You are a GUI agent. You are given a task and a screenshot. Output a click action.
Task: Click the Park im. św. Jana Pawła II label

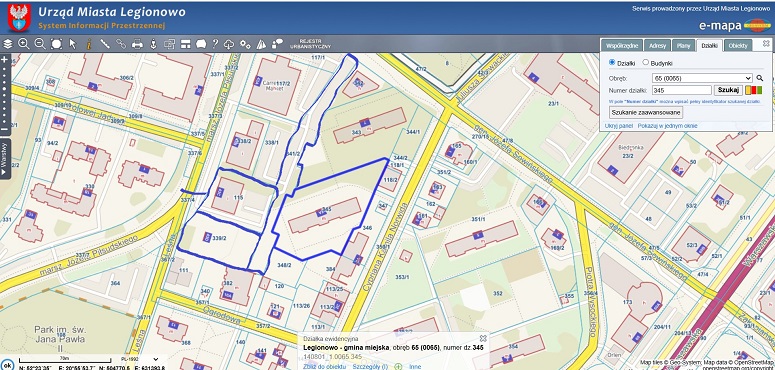[x=59, y=339]
